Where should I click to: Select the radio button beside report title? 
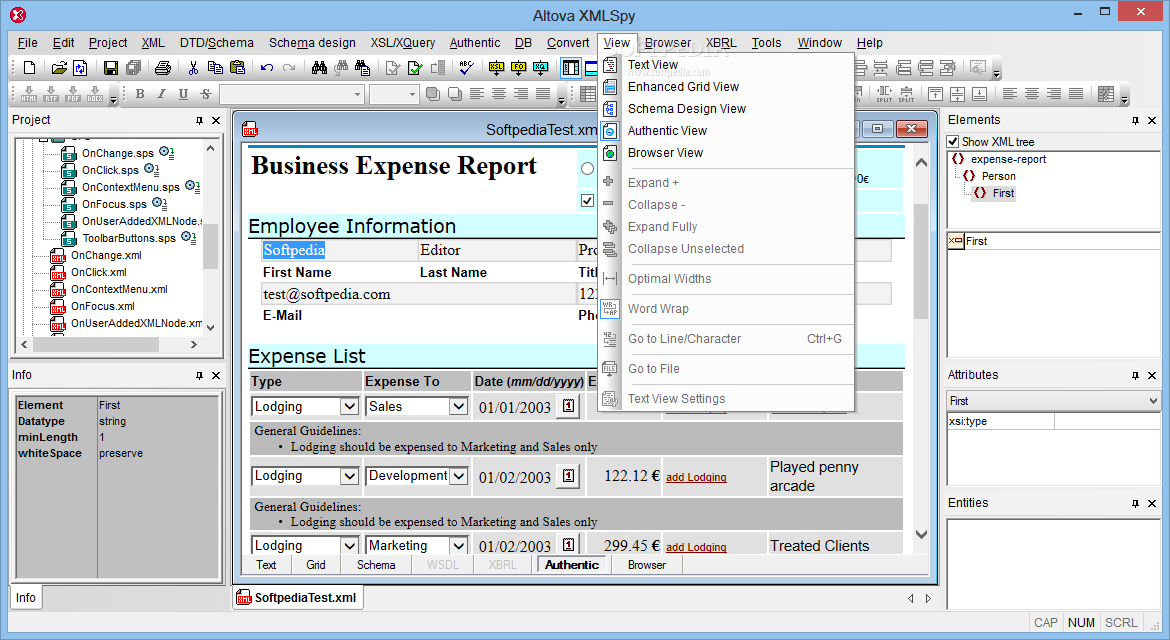[x=587, y=169]
